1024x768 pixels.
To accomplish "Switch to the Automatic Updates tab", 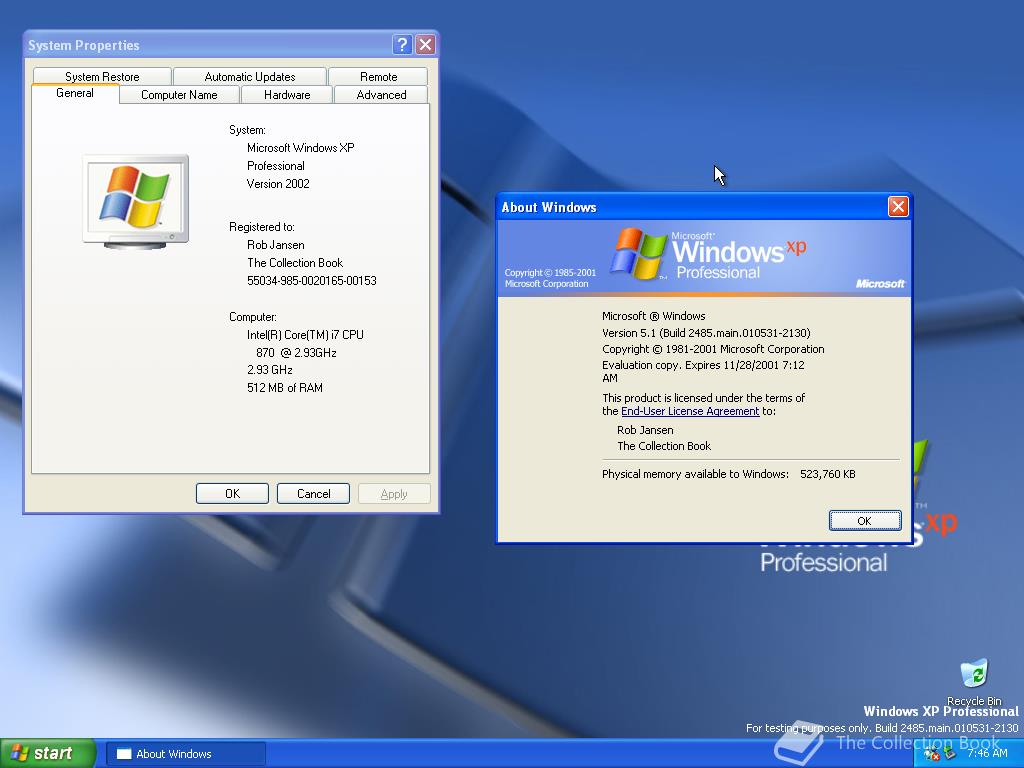I will 249,76.
